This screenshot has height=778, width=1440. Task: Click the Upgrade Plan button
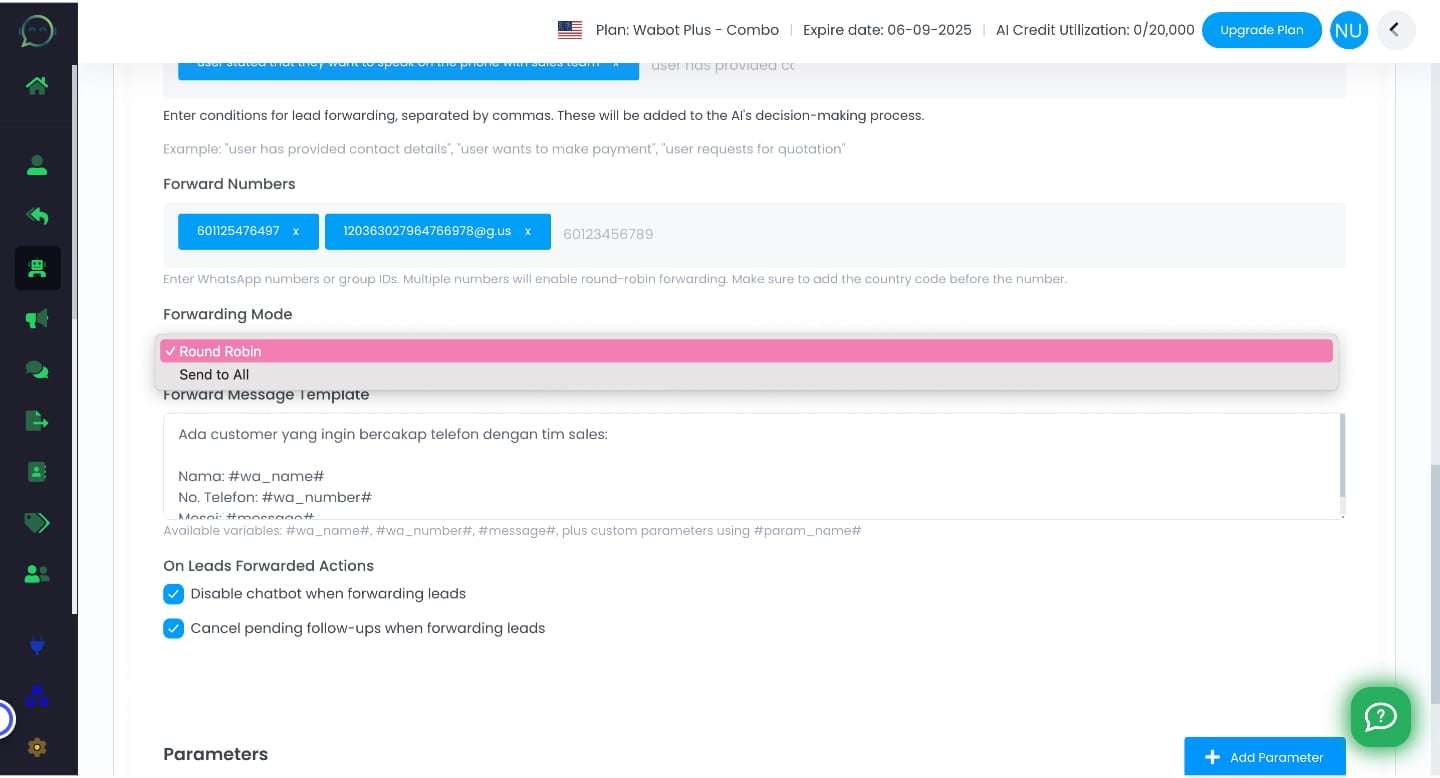click(1261, 30)
